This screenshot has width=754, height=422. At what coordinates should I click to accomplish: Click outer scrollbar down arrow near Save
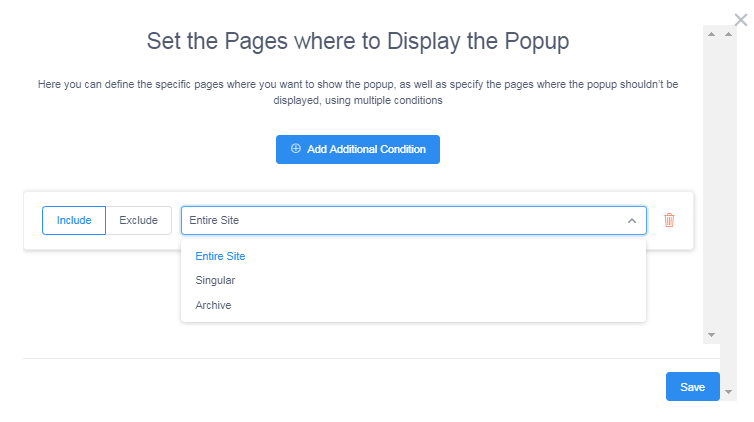[729, 392]
